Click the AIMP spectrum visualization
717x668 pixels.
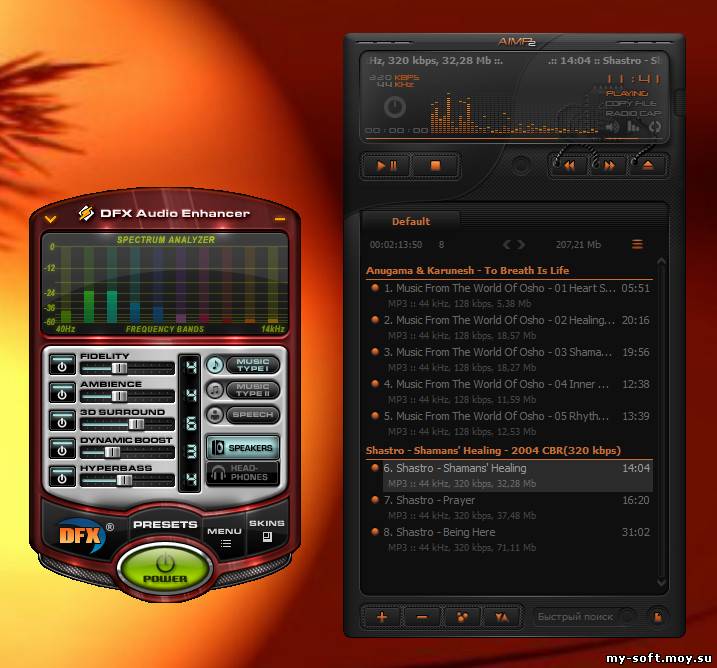tap(514, 112)
